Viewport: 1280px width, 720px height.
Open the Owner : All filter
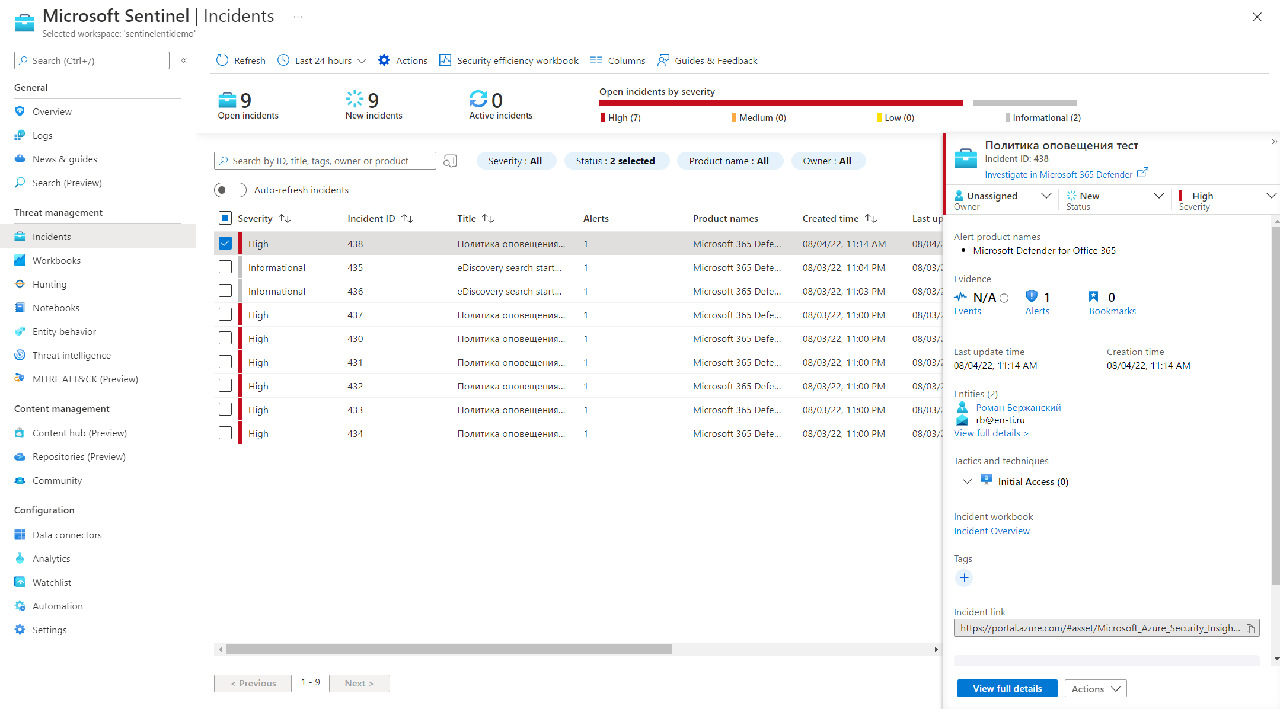[828, 161]
